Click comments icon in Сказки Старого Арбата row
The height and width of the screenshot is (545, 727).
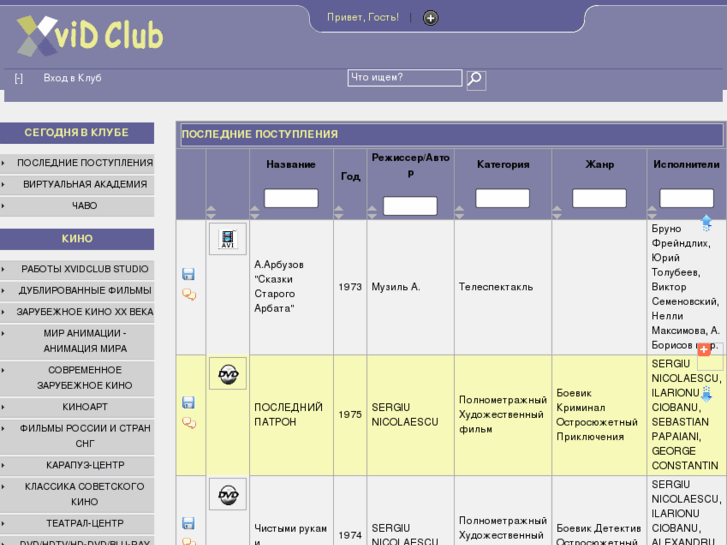tap(189, 295)
